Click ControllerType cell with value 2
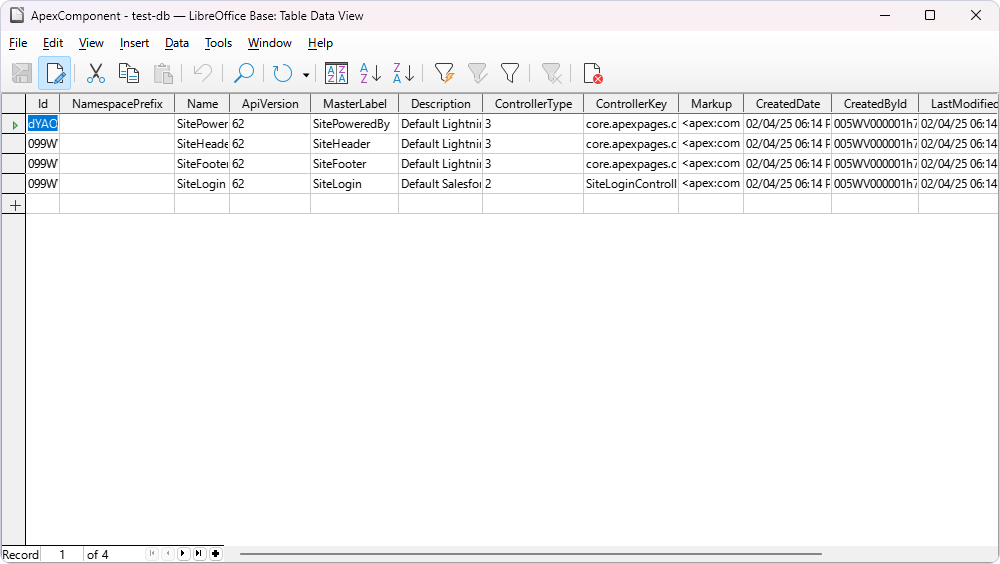This screenshot has height=564, width=1000. (x=533, y=184)
